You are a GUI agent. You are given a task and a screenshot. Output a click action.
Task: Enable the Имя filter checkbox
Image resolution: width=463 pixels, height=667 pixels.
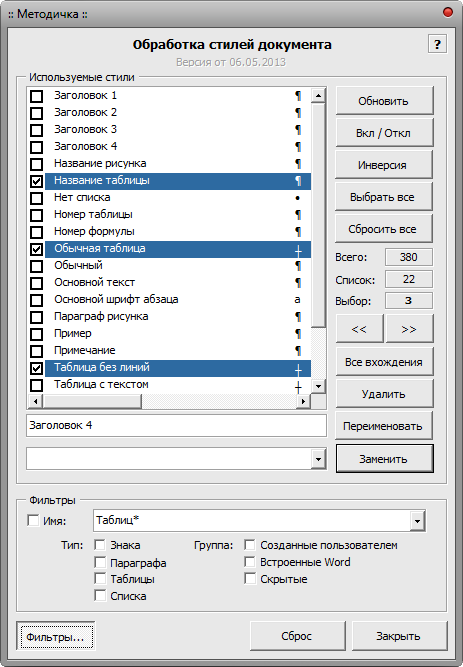click(33, 520)
